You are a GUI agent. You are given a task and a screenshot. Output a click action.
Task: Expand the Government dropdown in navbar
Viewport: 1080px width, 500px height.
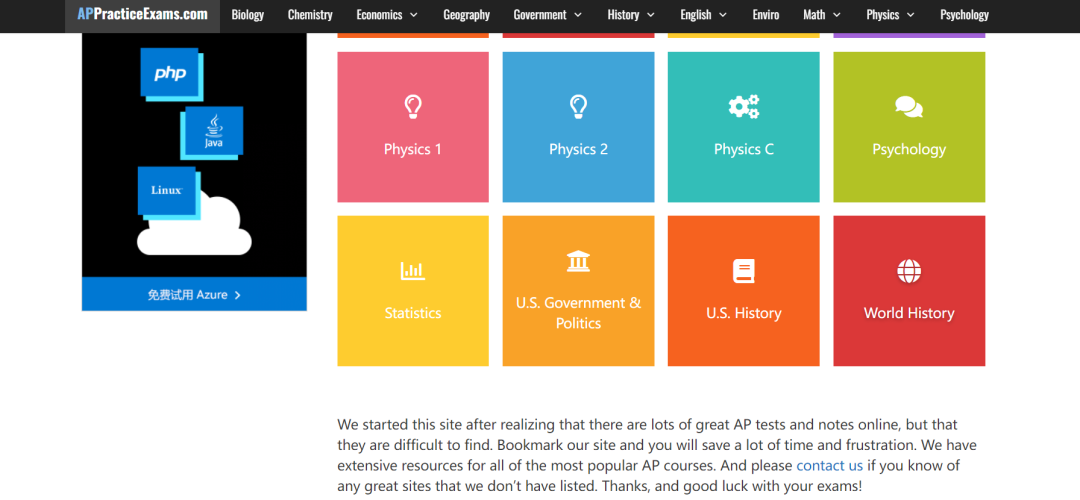[x=546, y=15]
